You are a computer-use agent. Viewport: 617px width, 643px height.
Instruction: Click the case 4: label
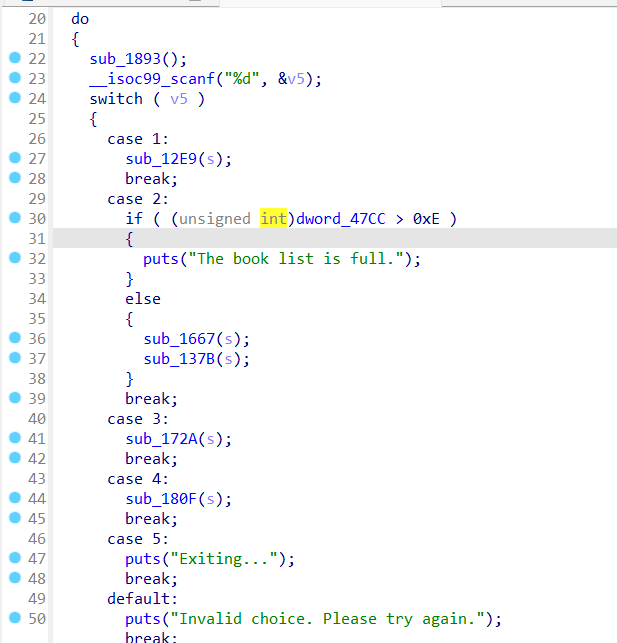(x=138, y=479)
